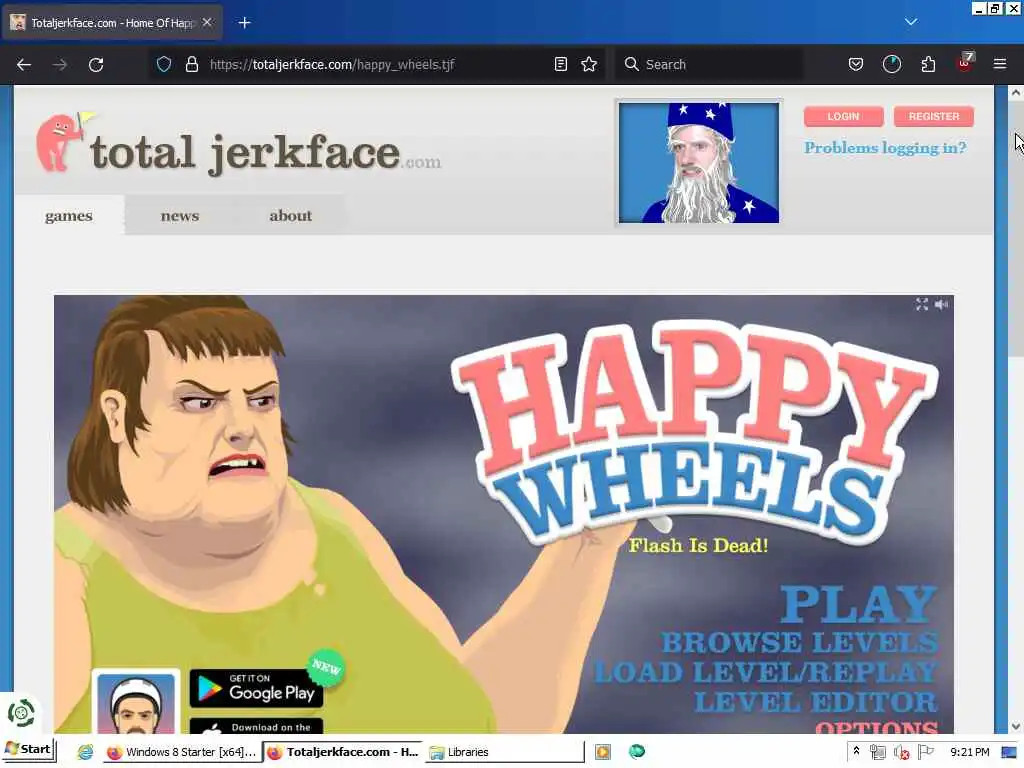Open the news navigation tab
1024x768 pixels.
pos(180,216)
